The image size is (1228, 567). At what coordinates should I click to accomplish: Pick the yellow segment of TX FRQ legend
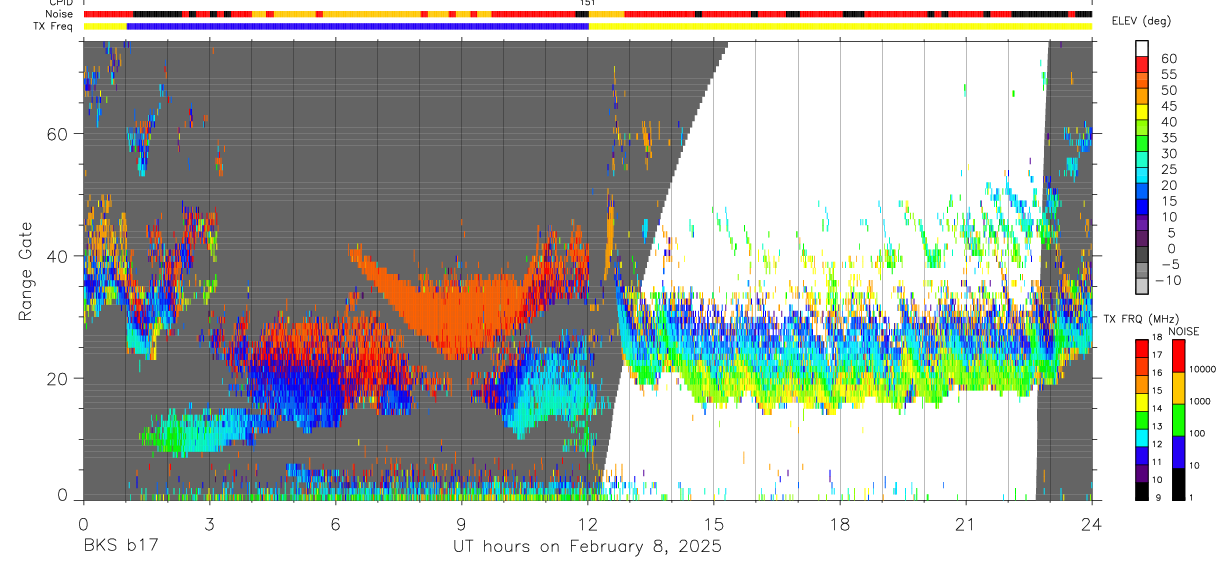click(x=1142, y=402)
